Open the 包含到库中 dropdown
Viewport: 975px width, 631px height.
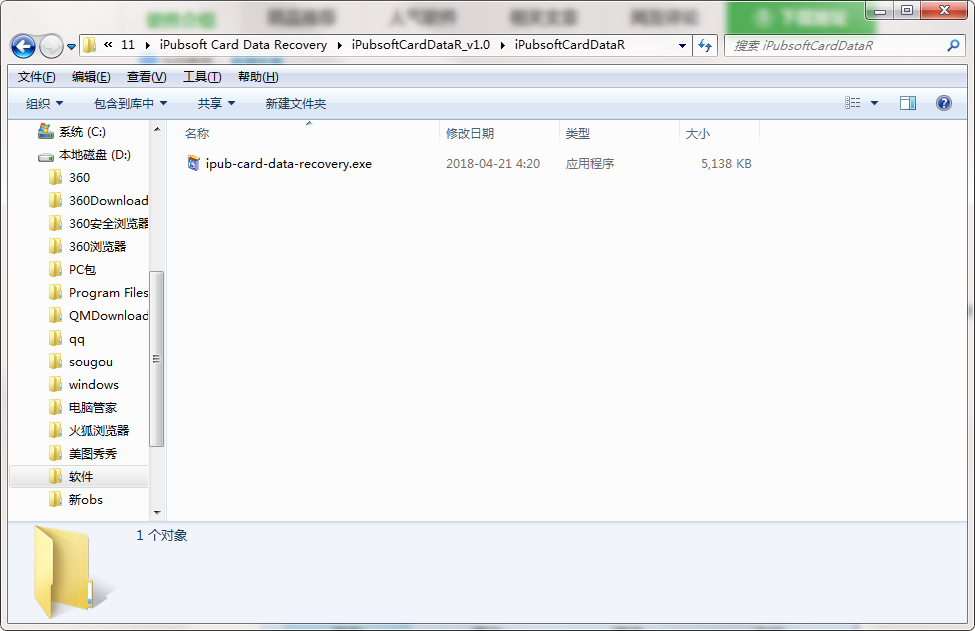pos(130,103)
